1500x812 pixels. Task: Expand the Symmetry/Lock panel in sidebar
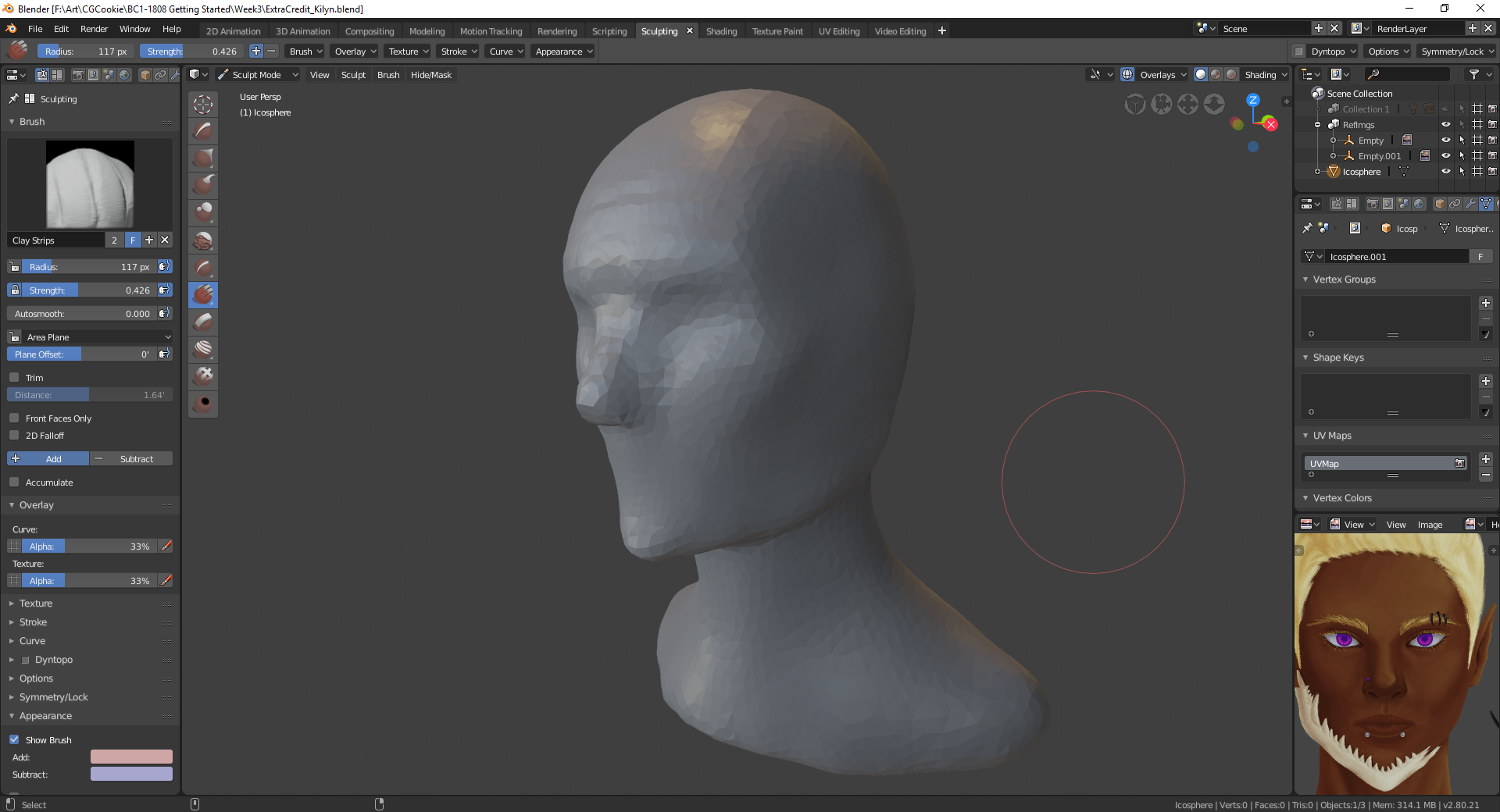tap(53, 697)
